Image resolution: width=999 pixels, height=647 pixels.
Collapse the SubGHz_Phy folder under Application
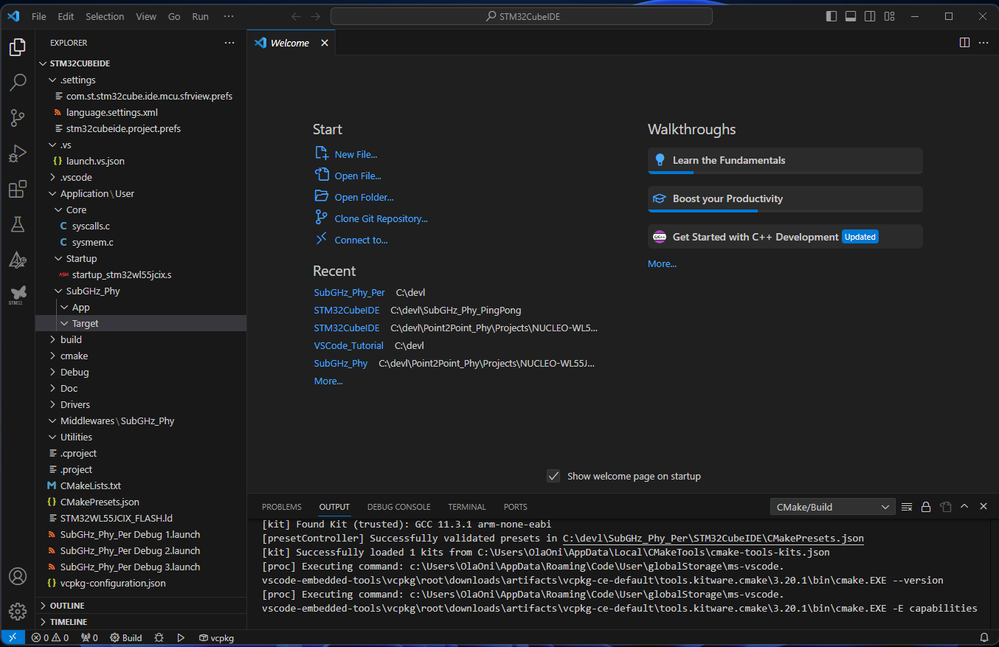141,291
